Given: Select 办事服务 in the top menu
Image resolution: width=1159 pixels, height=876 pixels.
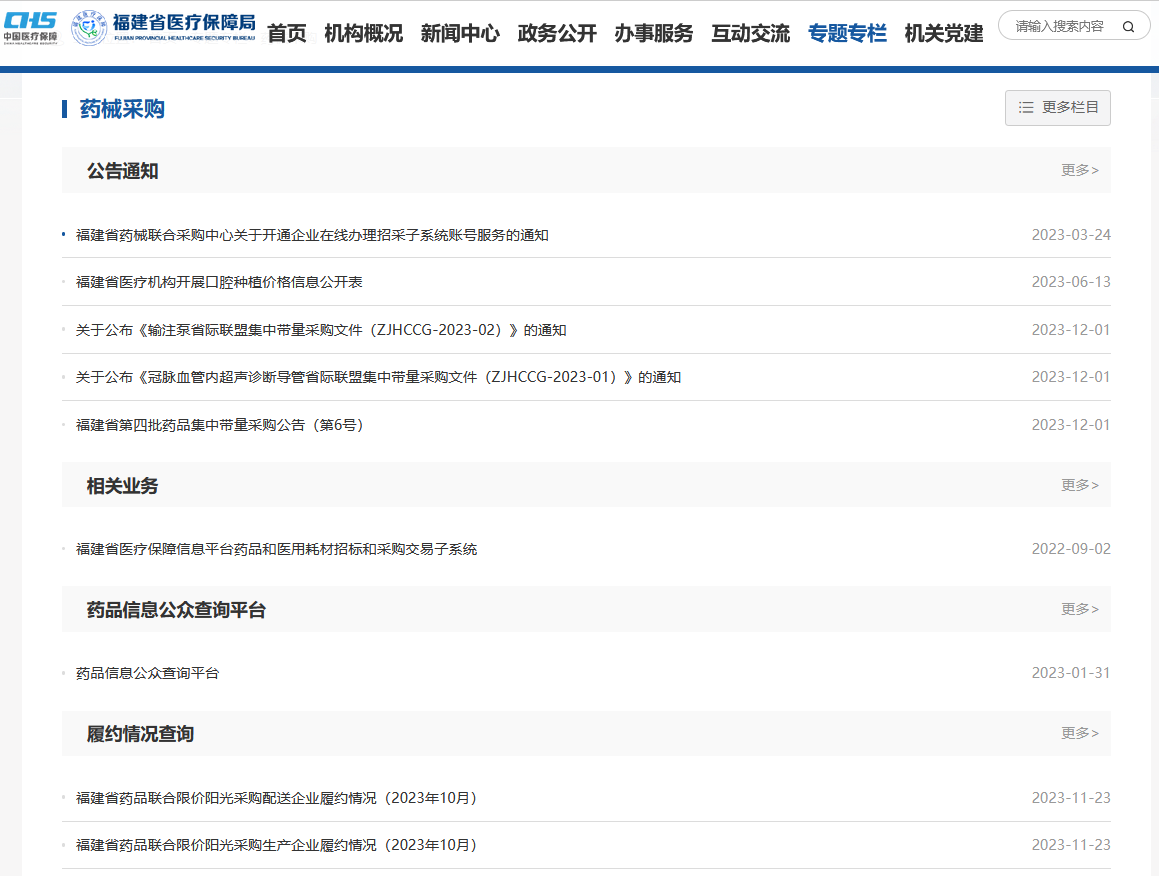Looking at the screenshot, I should (653, 33).
